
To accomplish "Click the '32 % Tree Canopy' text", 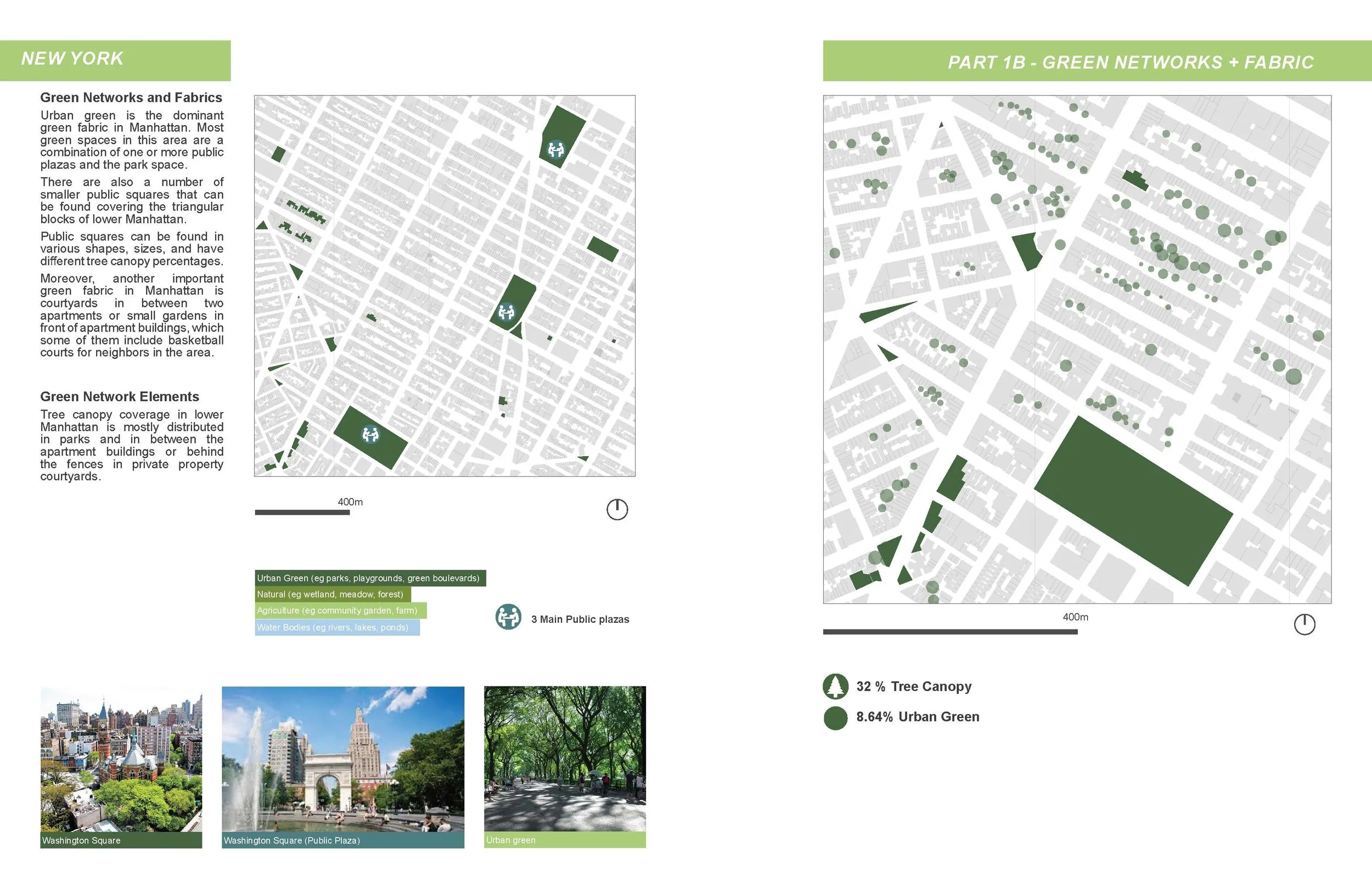I will 914,686.
